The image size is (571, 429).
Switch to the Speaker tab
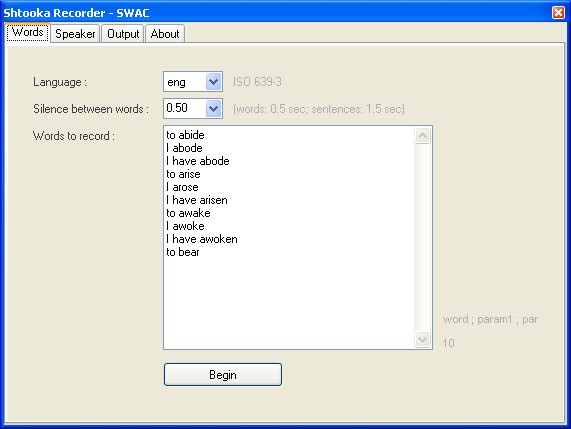point(75,34)
